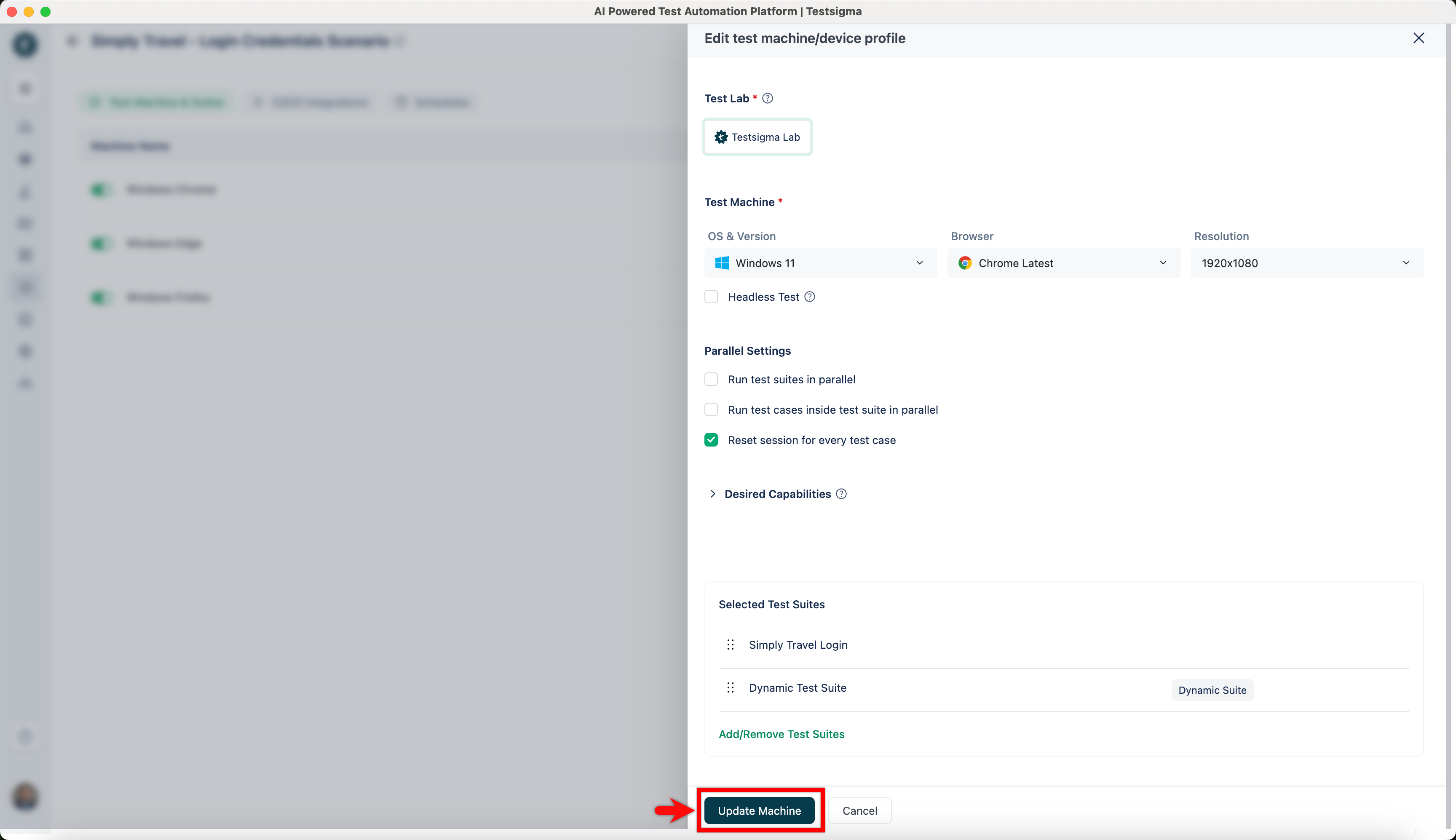Check Run test suites in parallel
1456x840 pixels.
pyautogui.click(x=711, y=380)
